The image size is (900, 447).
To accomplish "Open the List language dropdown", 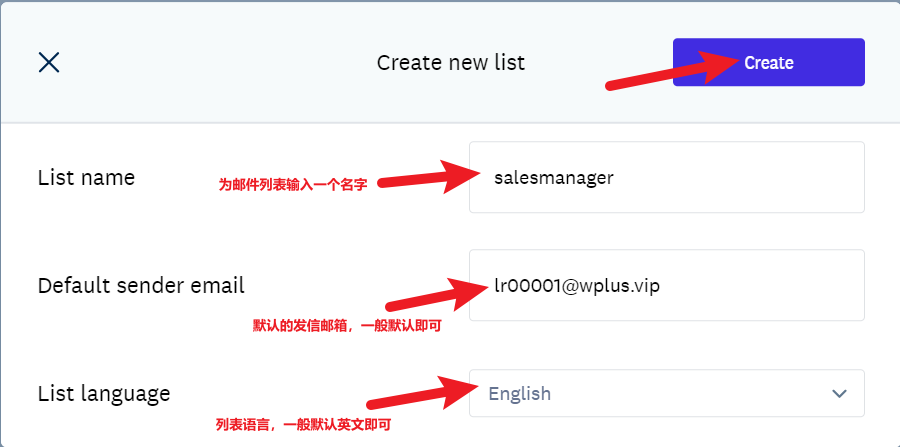I will pyautogui.click(x=666, y=393).
